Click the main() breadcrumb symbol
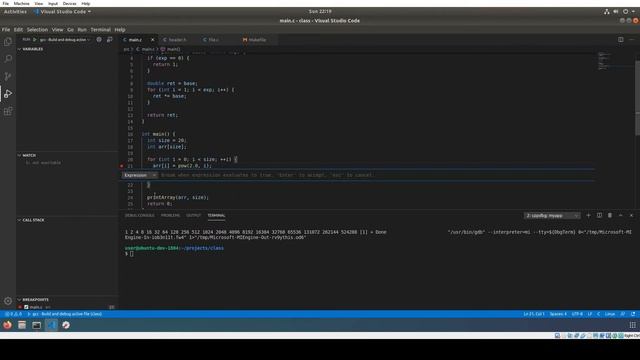The width and height of the screenshot is (640, 360). point(171,49)
